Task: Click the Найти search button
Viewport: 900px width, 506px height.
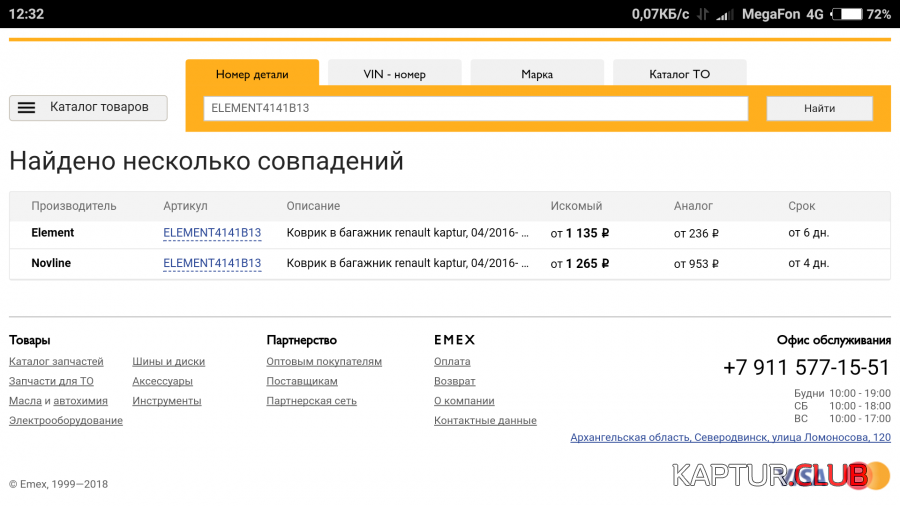Action: tap(819, 108)
